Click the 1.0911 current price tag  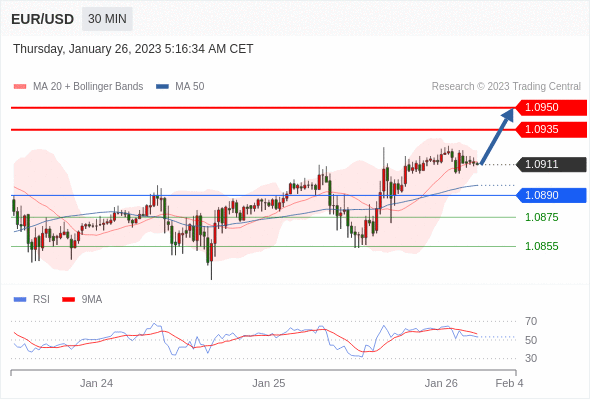point(551,164)
